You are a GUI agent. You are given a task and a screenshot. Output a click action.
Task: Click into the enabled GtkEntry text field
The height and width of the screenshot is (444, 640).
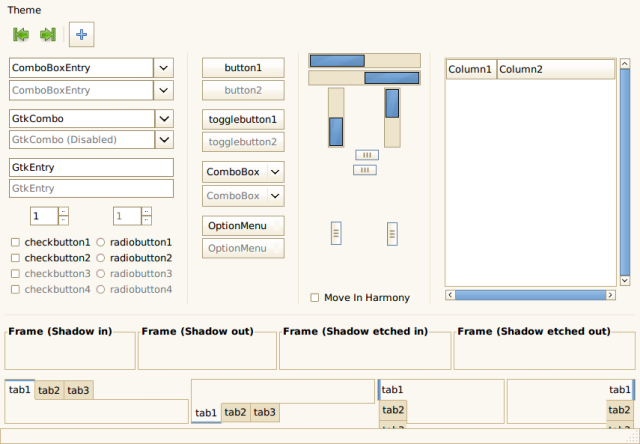(x=91, y=167)
